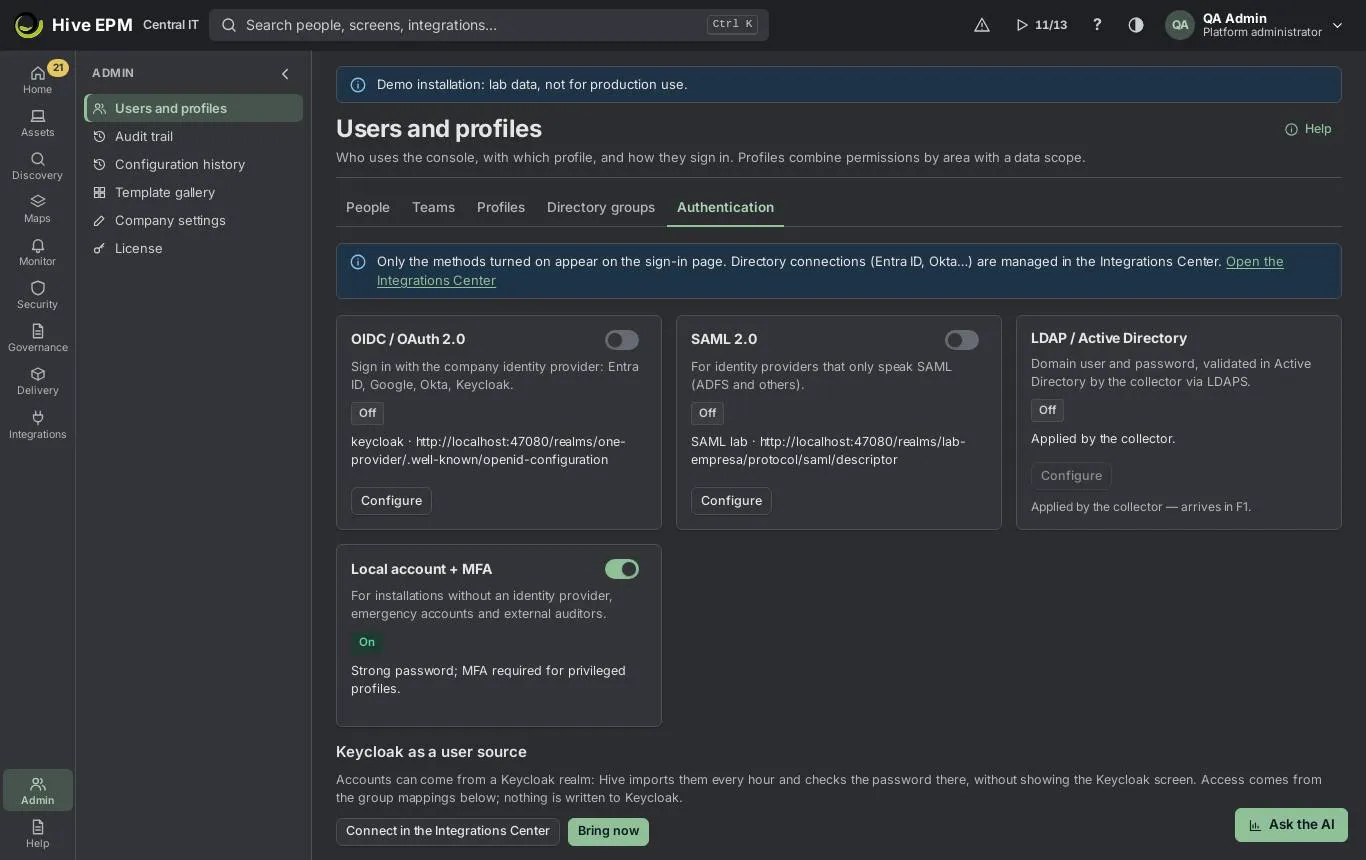Go to the Security shield section

37,295
